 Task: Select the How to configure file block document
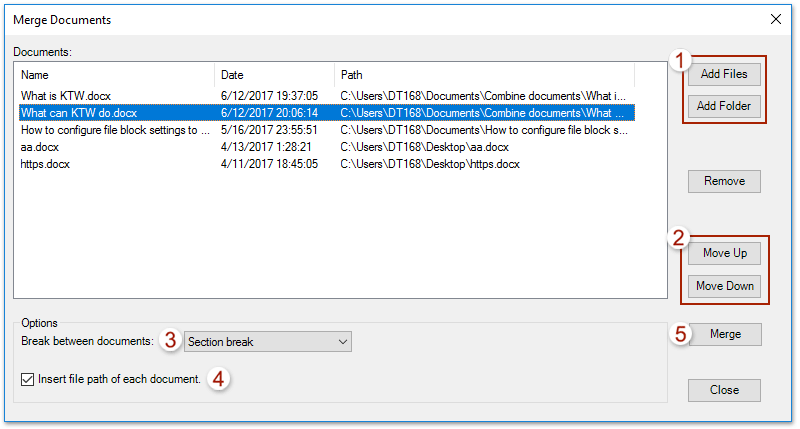[x=115, y=130]
